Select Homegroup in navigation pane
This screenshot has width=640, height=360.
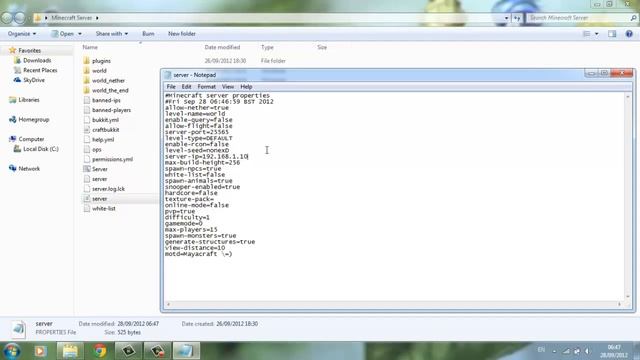click(33, 120)
